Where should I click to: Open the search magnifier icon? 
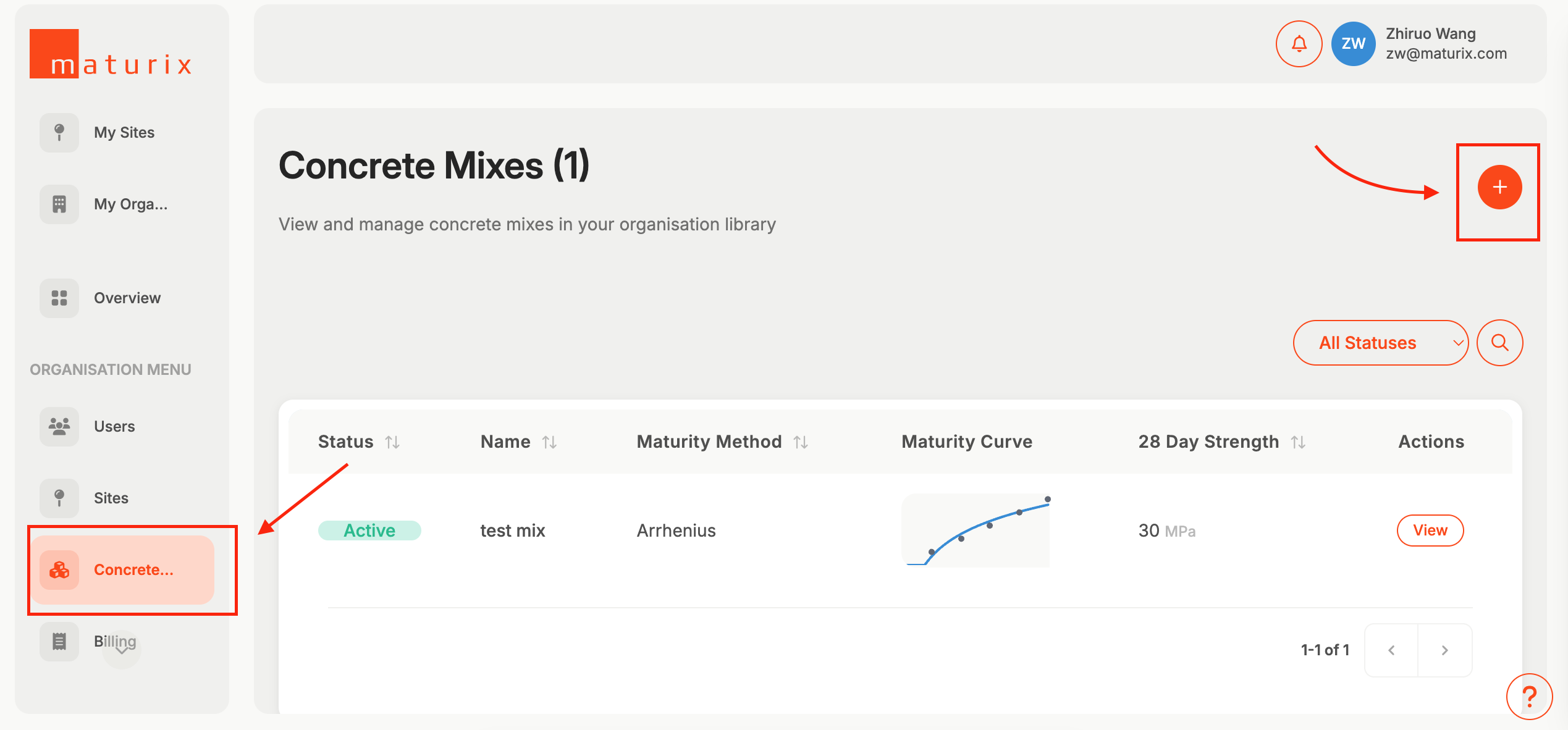[1499, 343]
